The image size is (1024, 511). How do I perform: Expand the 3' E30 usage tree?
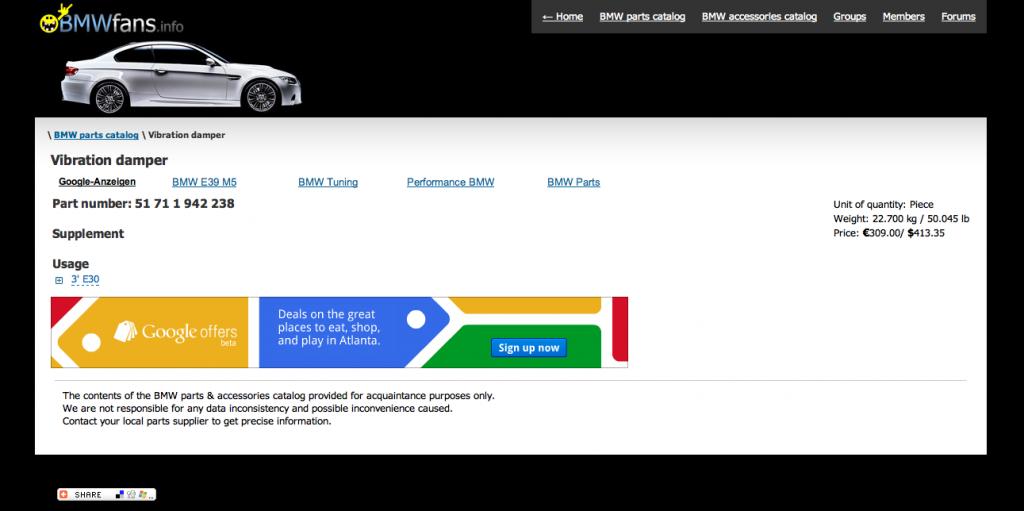(x=59, y=280)
